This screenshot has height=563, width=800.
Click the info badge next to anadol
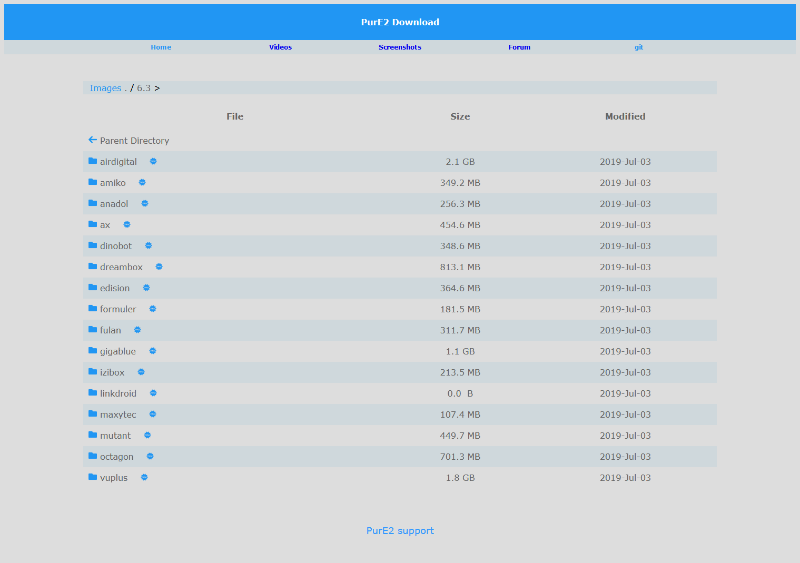[145, 203]
